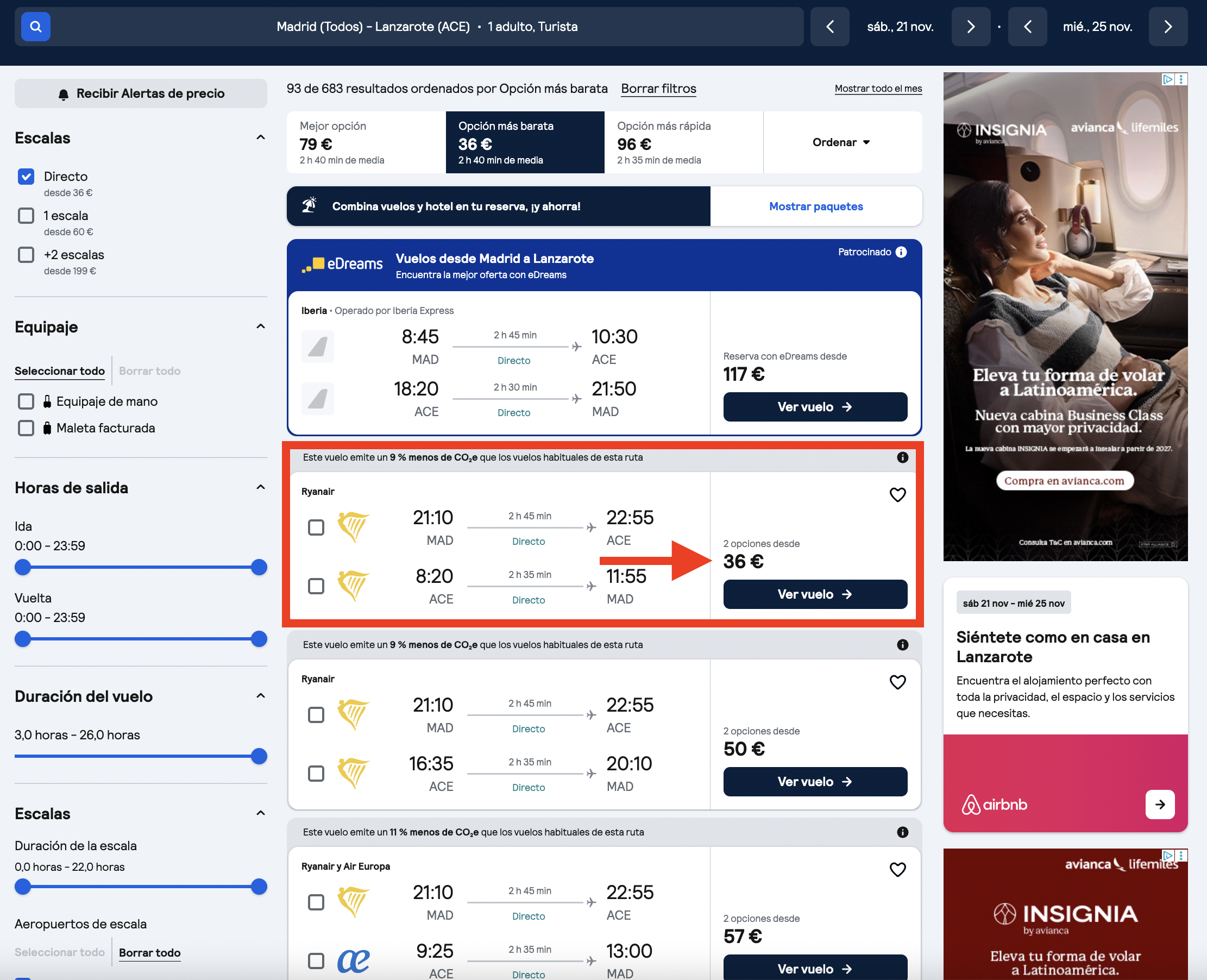Open CO₂ info icon above the 50 € flight
Image resolution: width=1207 pixels, height=980 pixels.
click(x=902, y=645)
